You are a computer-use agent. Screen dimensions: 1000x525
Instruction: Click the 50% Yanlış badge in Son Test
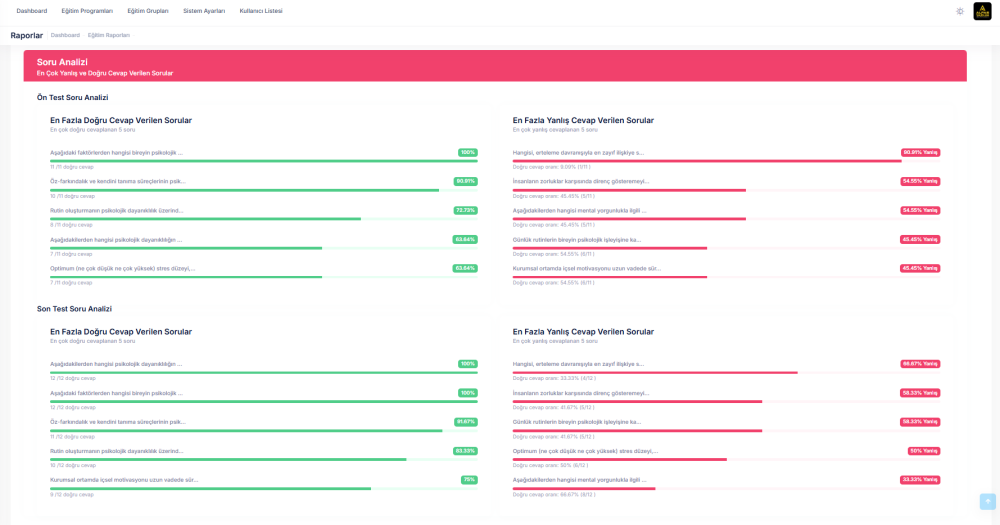click(x=923, y=451)
